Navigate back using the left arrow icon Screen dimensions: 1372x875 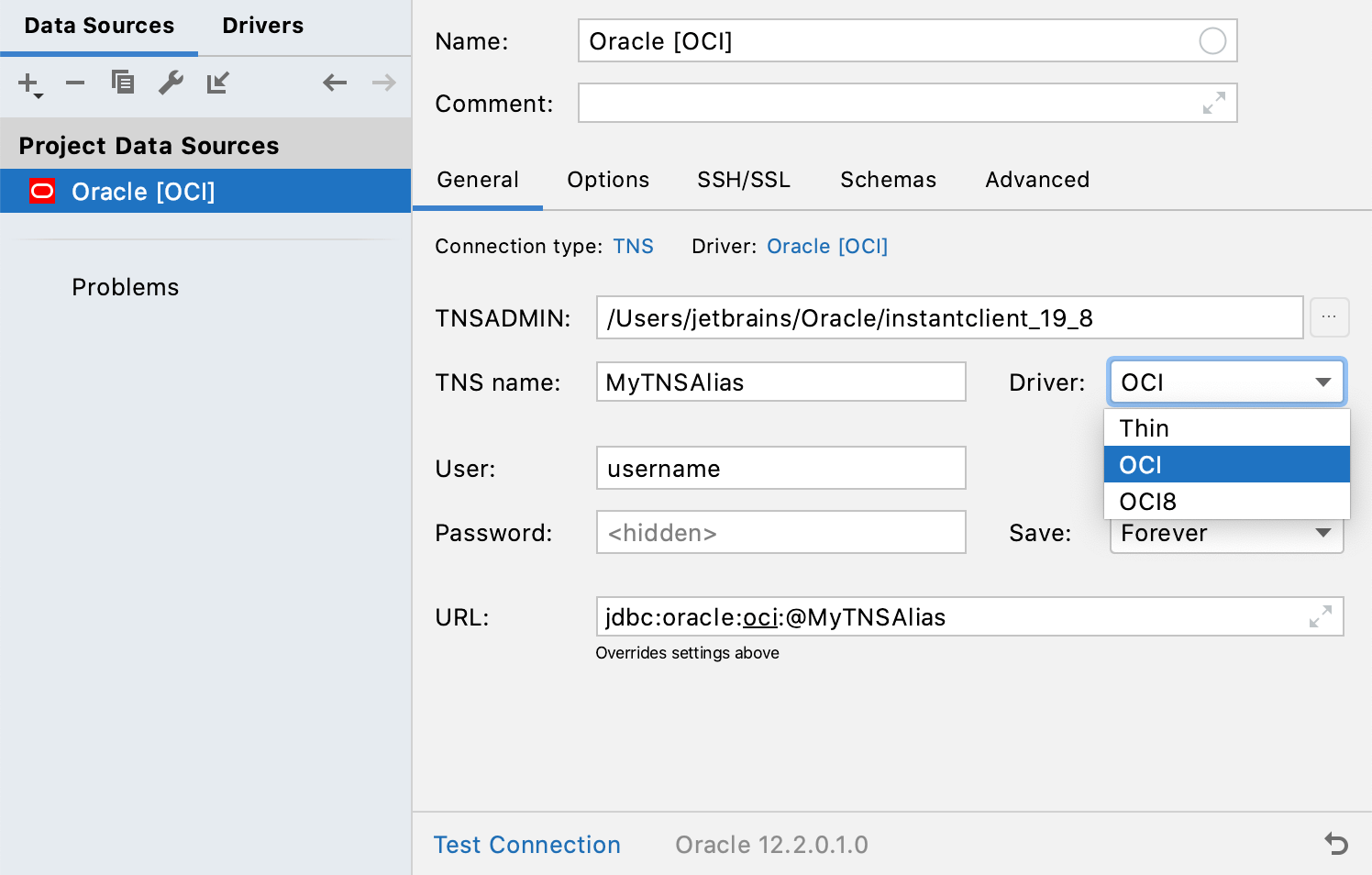click(x=335, y=83)
